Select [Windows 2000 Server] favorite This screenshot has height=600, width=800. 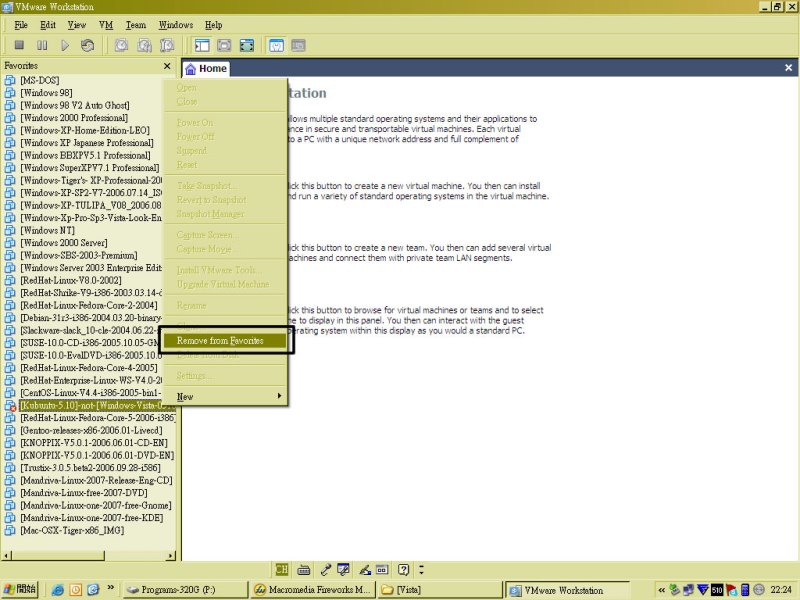coord(64,242)
